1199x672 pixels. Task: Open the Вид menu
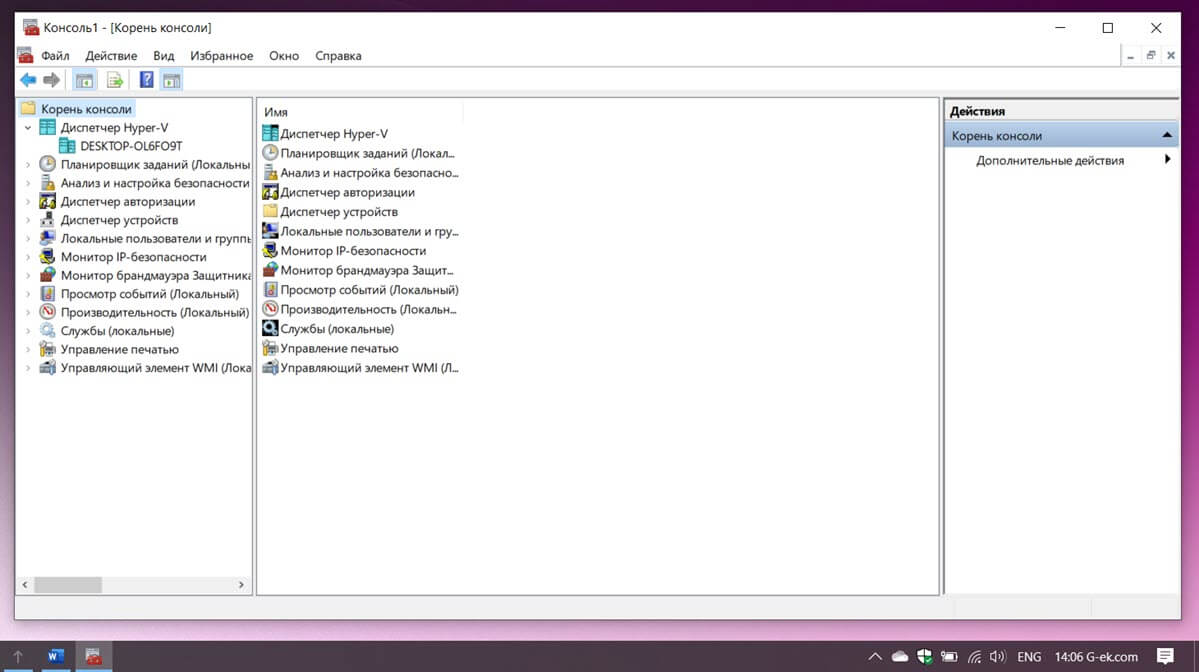point(164,56)
